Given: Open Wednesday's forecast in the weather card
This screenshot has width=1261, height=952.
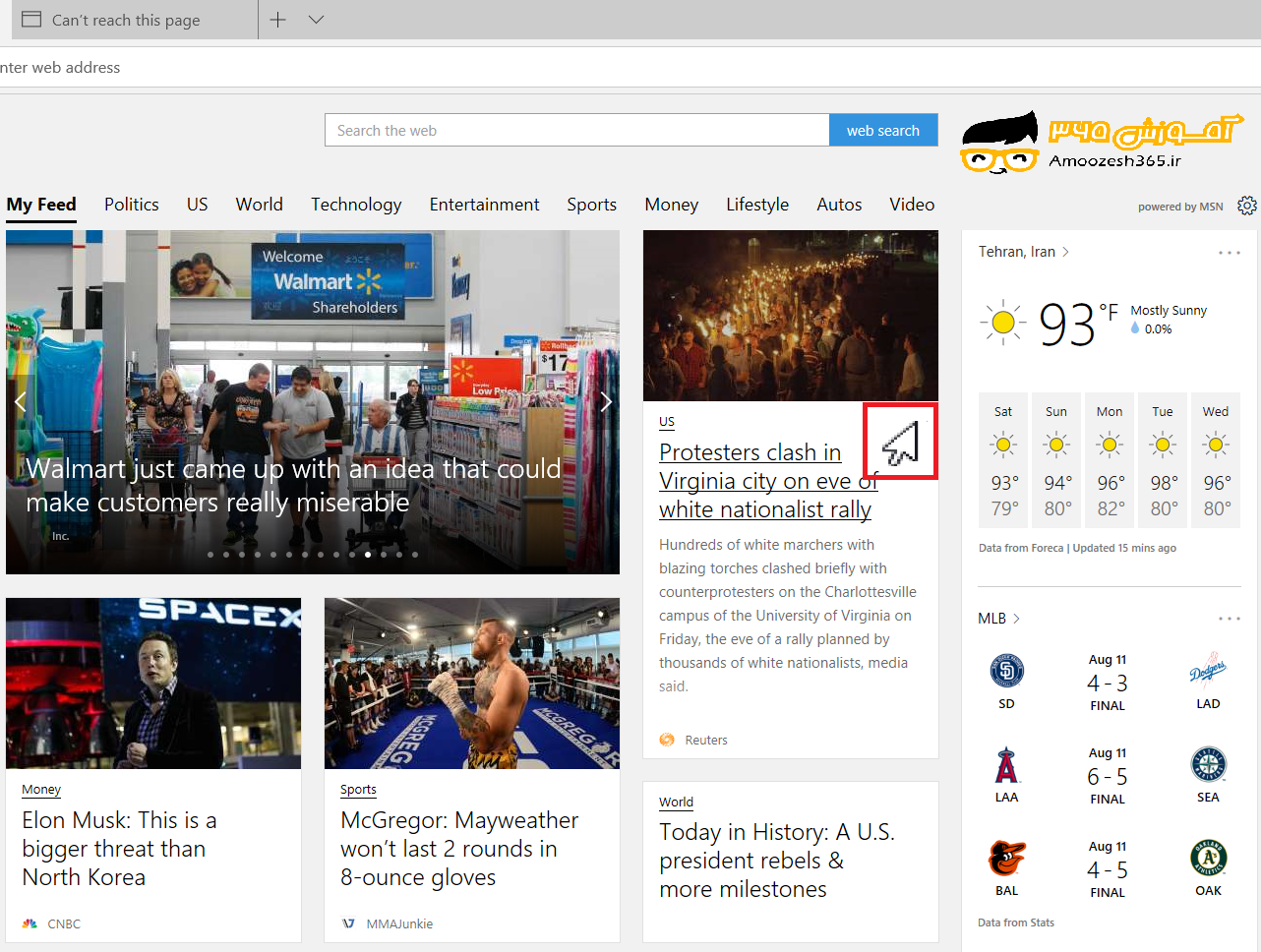Looking at the screenshot, I should tap(1216, 460).
